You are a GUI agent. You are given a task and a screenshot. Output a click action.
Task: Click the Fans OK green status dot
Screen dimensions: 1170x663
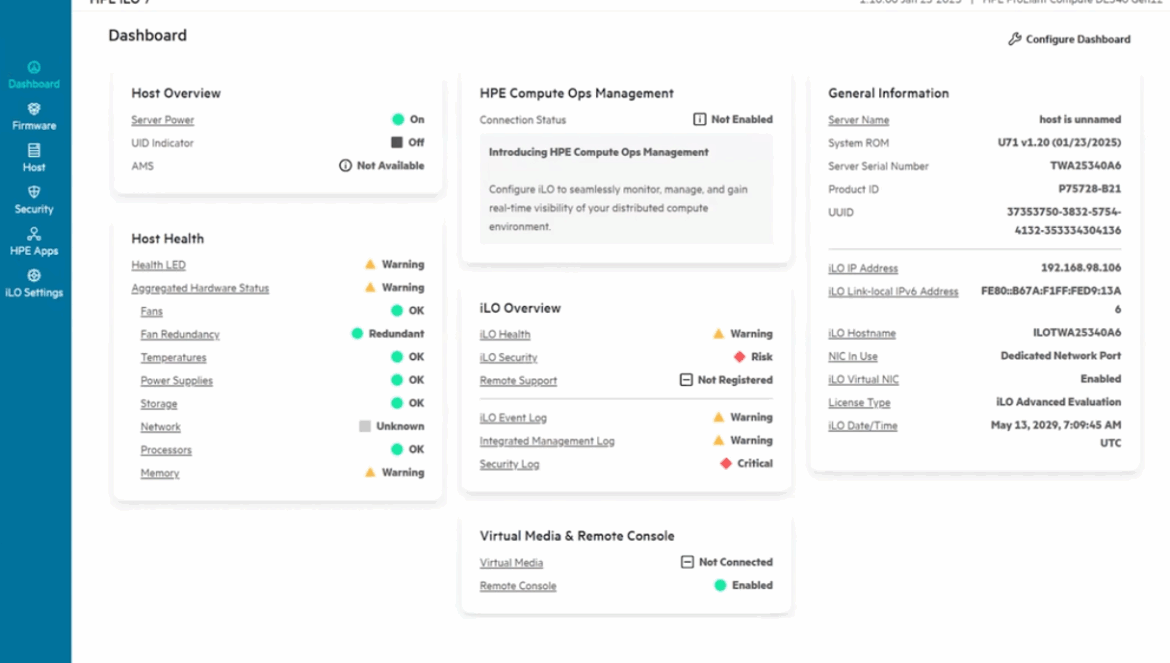(x=397, y=310)
